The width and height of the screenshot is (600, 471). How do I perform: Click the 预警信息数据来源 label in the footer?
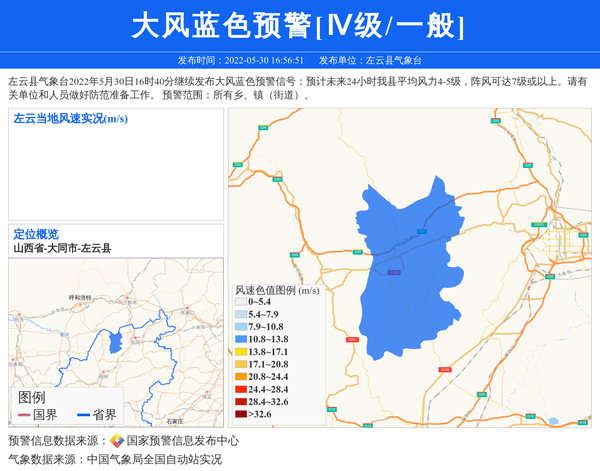[x=58, y=441]
